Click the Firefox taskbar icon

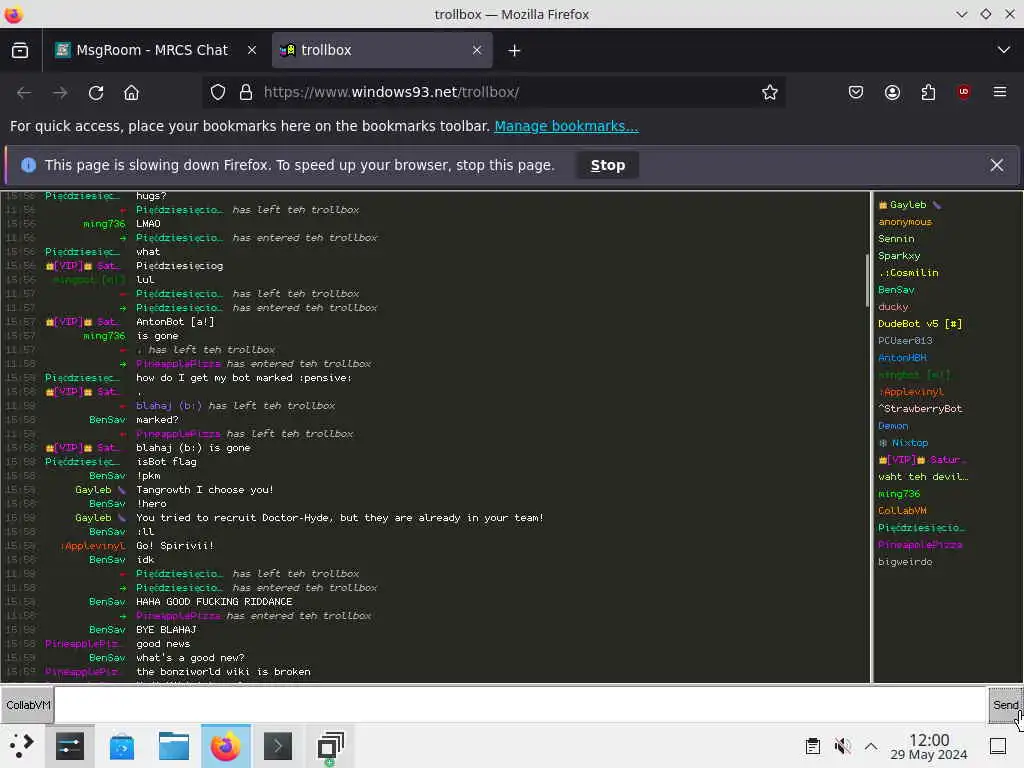point(225,746)
